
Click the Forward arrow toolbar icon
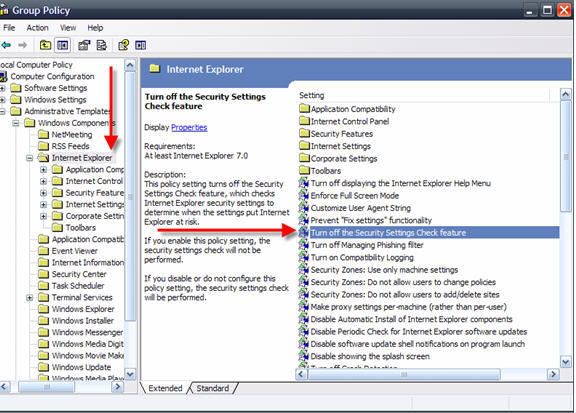[23, 45]
